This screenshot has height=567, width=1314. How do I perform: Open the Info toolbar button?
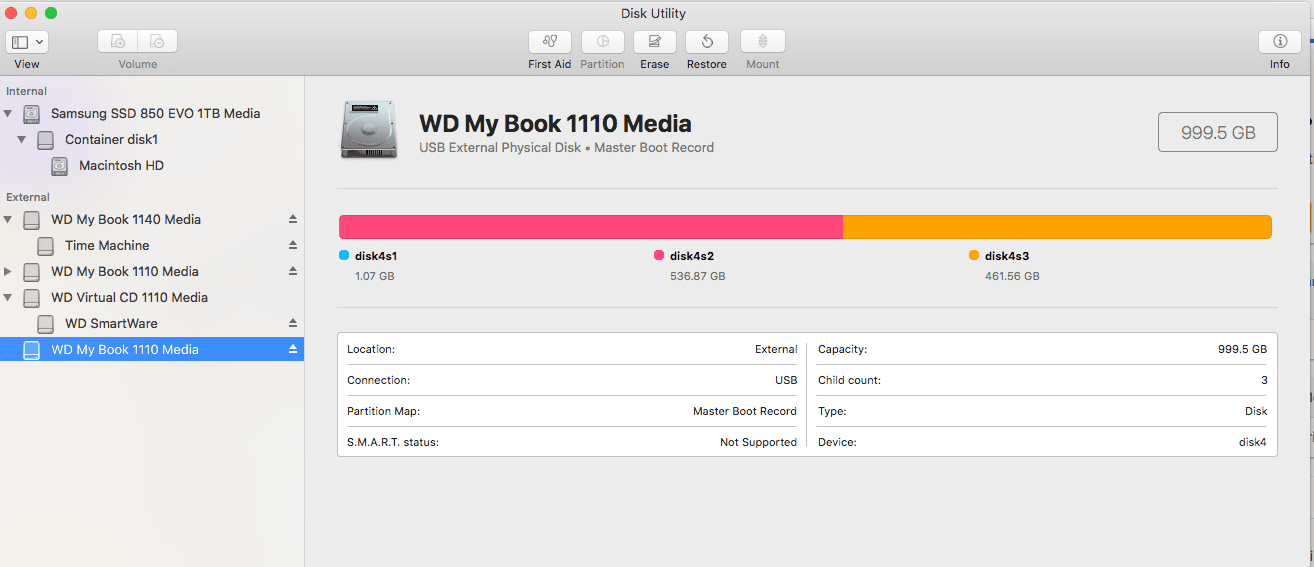tap(1280, 42)
